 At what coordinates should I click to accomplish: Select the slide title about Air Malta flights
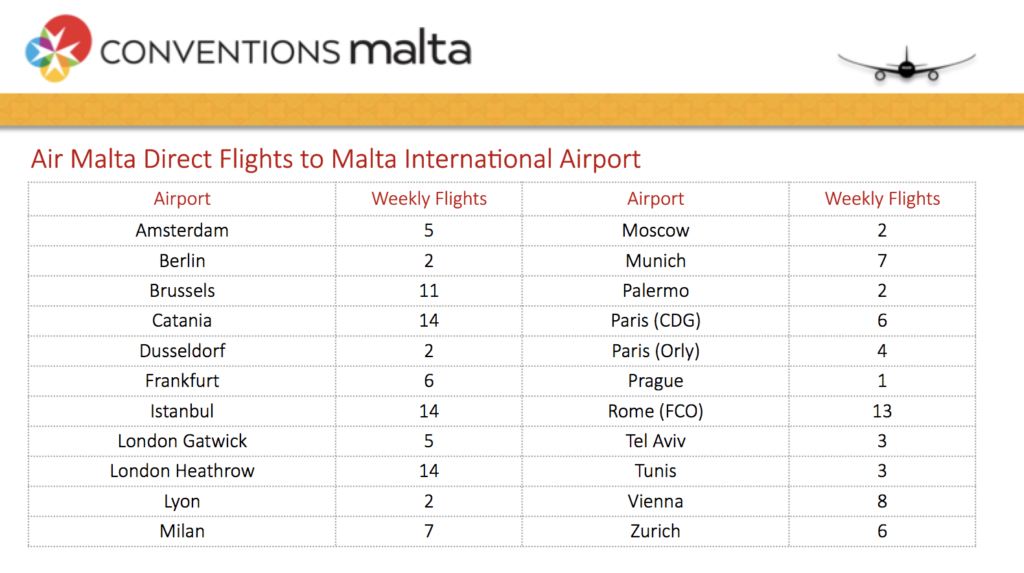(x=336, y=159)
